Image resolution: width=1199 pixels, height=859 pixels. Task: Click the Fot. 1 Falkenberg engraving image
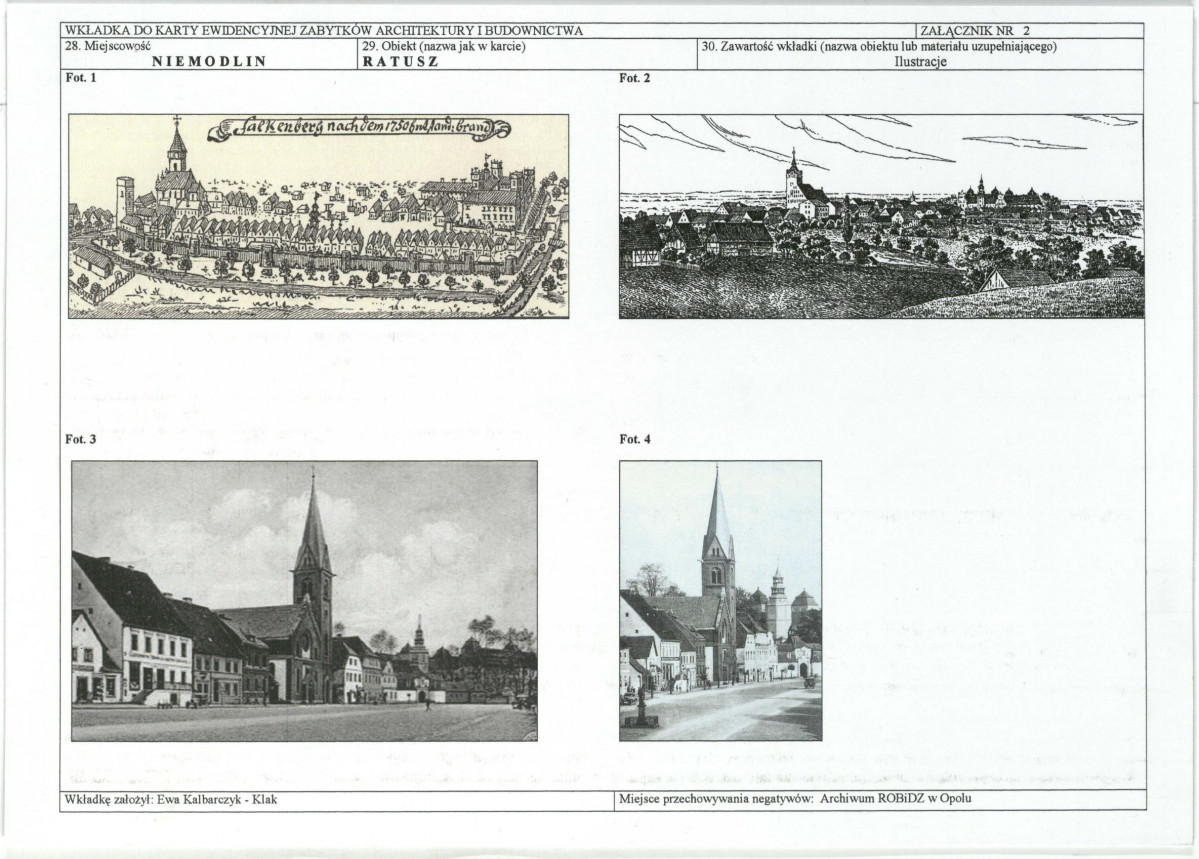[318, 216]
